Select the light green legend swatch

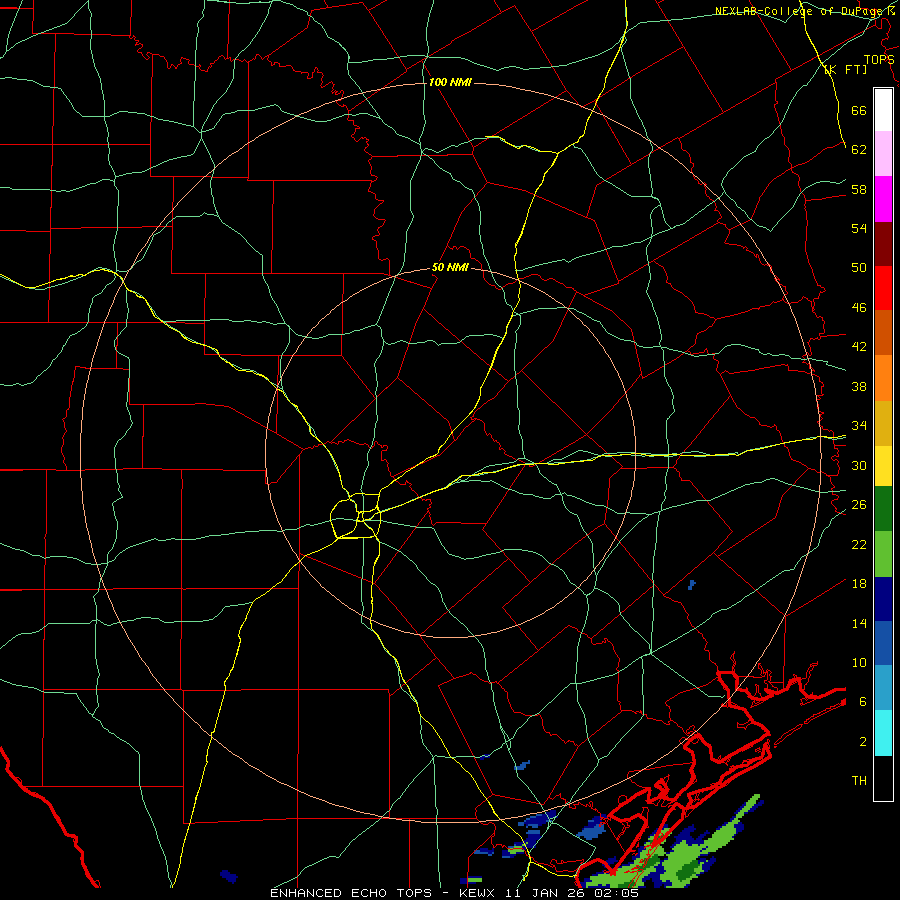pyautogui.click(x=883, y=554)
